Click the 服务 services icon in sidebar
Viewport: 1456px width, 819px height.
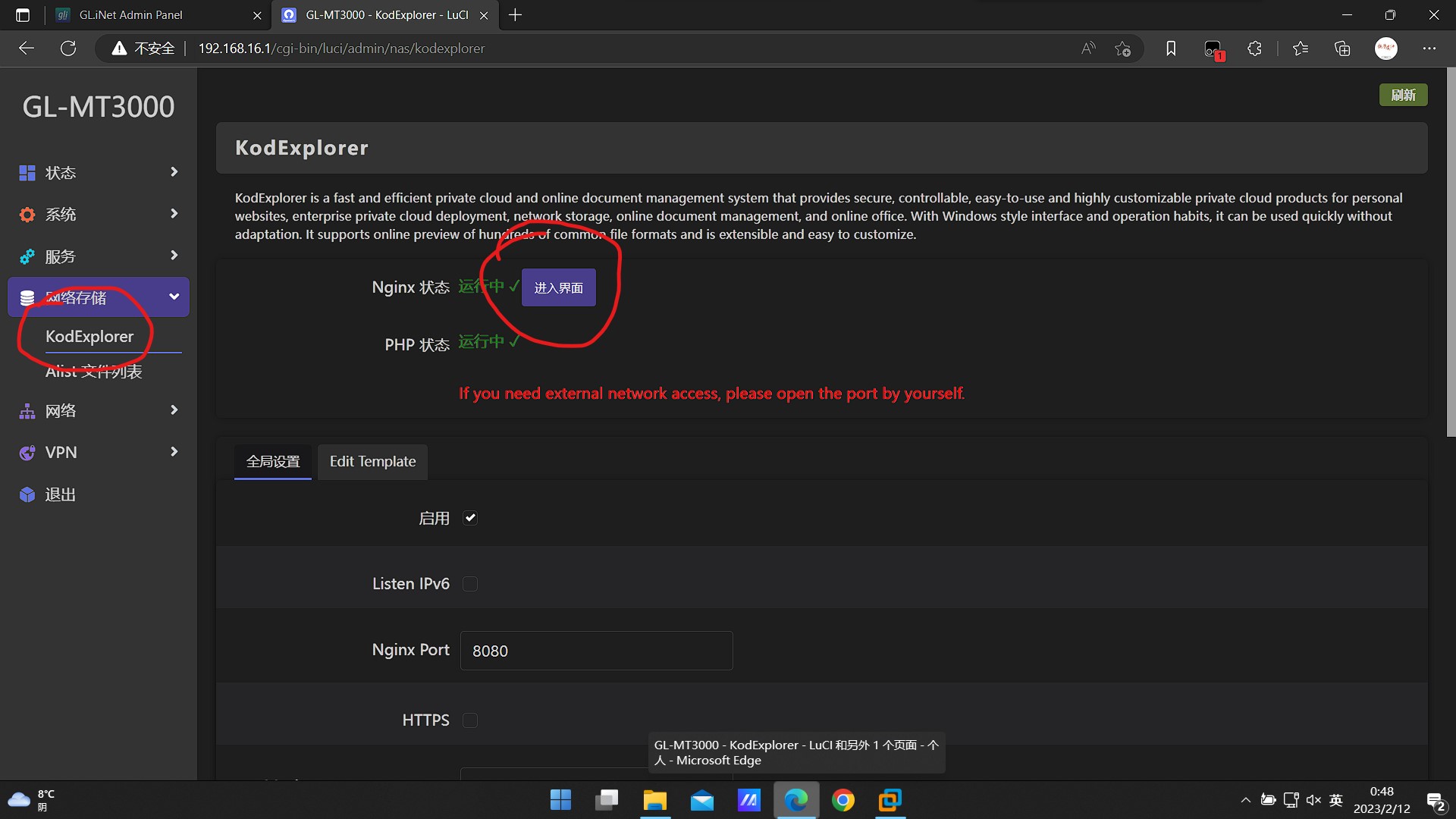coord(27,256)
